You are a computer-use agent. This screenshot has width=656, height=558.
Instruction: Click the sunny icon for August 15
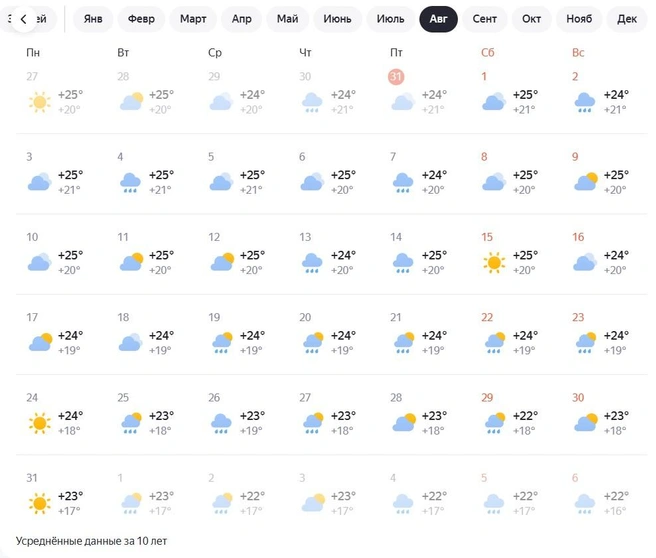(x=494, y=263)
